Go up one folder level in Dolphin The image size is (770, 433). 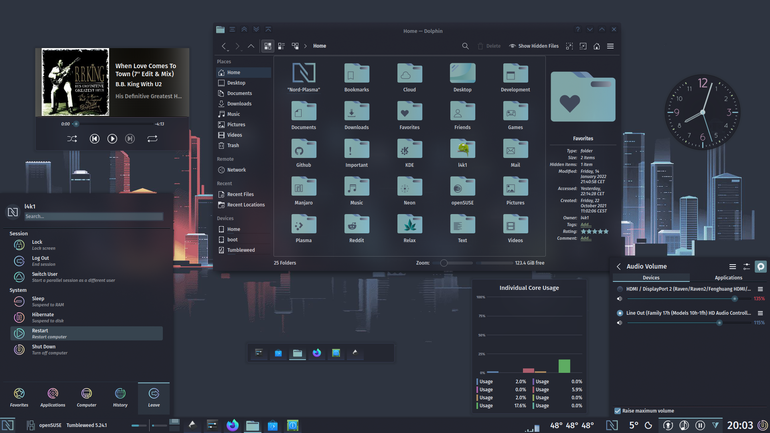(251, 46)
